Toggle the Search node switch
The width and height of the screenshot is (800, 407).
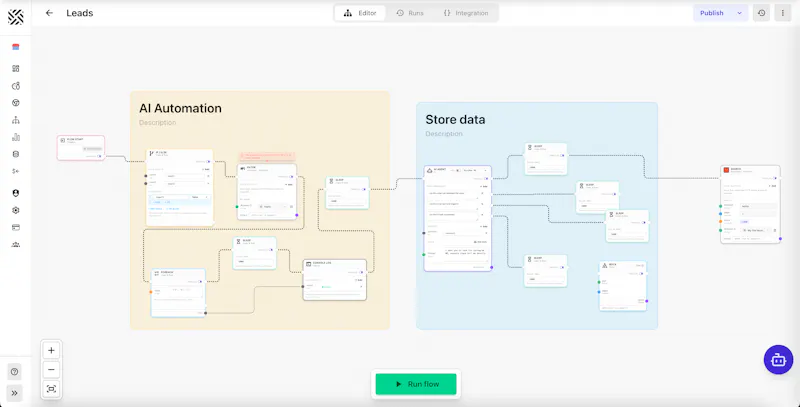pyautogui.click(x=774, y=178)
